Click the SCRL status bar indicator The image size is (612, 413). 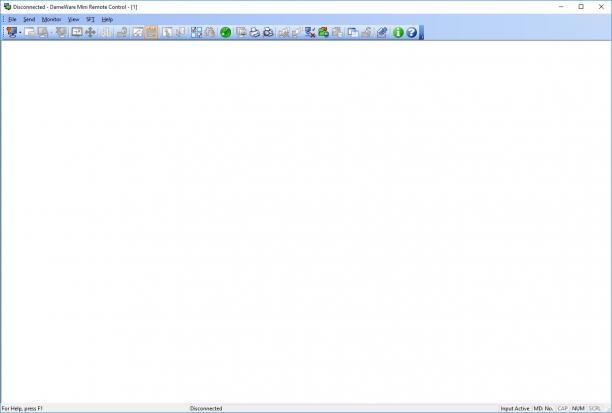[x=594, y=408]
